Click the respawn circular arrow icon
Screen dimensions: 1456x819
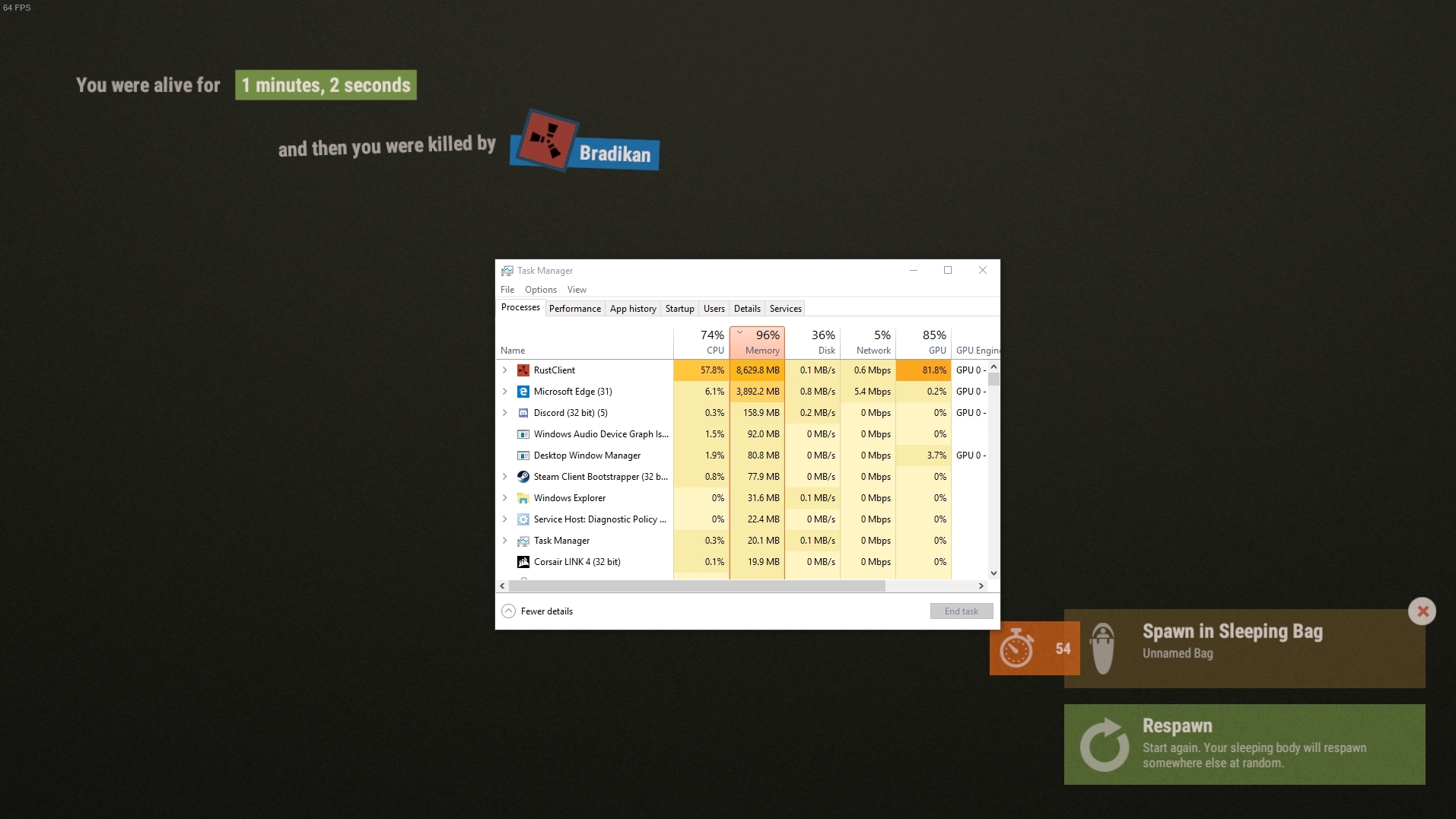[1105, 744]
